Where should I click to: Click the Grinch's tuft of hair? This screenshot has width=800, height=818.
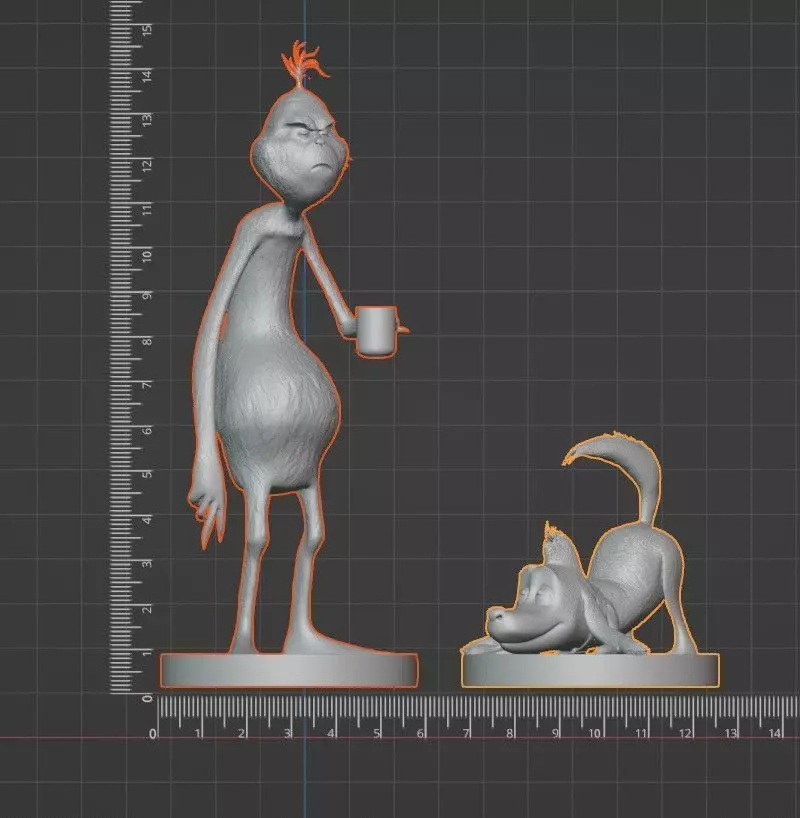[x=304, y=62]
